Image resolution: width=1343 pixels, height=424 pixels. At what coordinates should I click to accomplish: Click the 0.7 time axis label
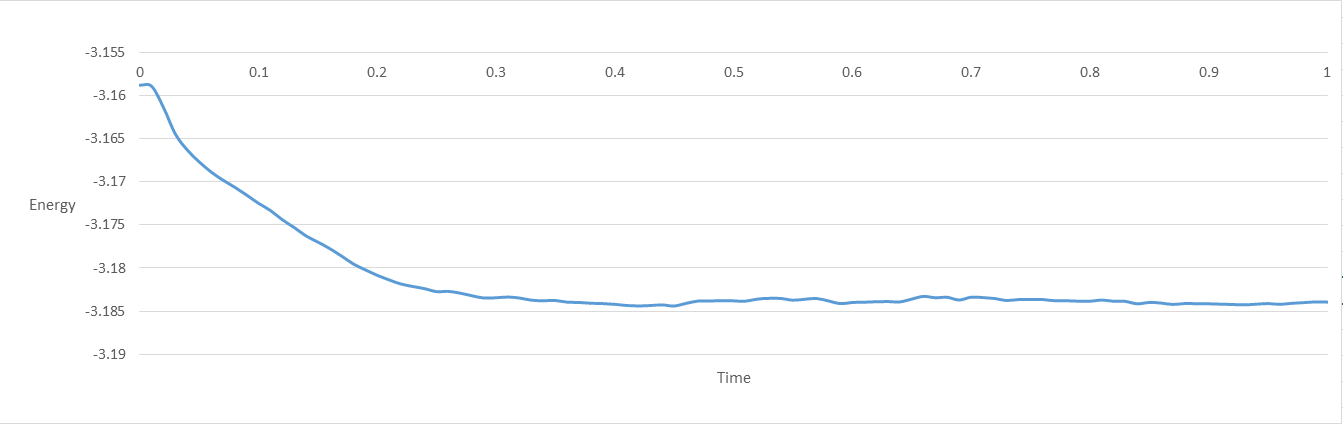971,73
